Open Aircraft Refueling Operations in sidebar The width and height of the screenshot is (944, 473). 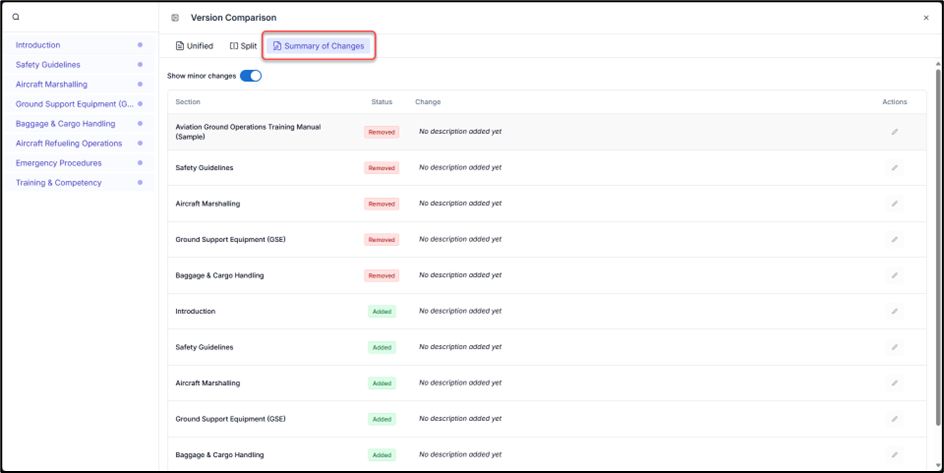[x=69, y=143]
